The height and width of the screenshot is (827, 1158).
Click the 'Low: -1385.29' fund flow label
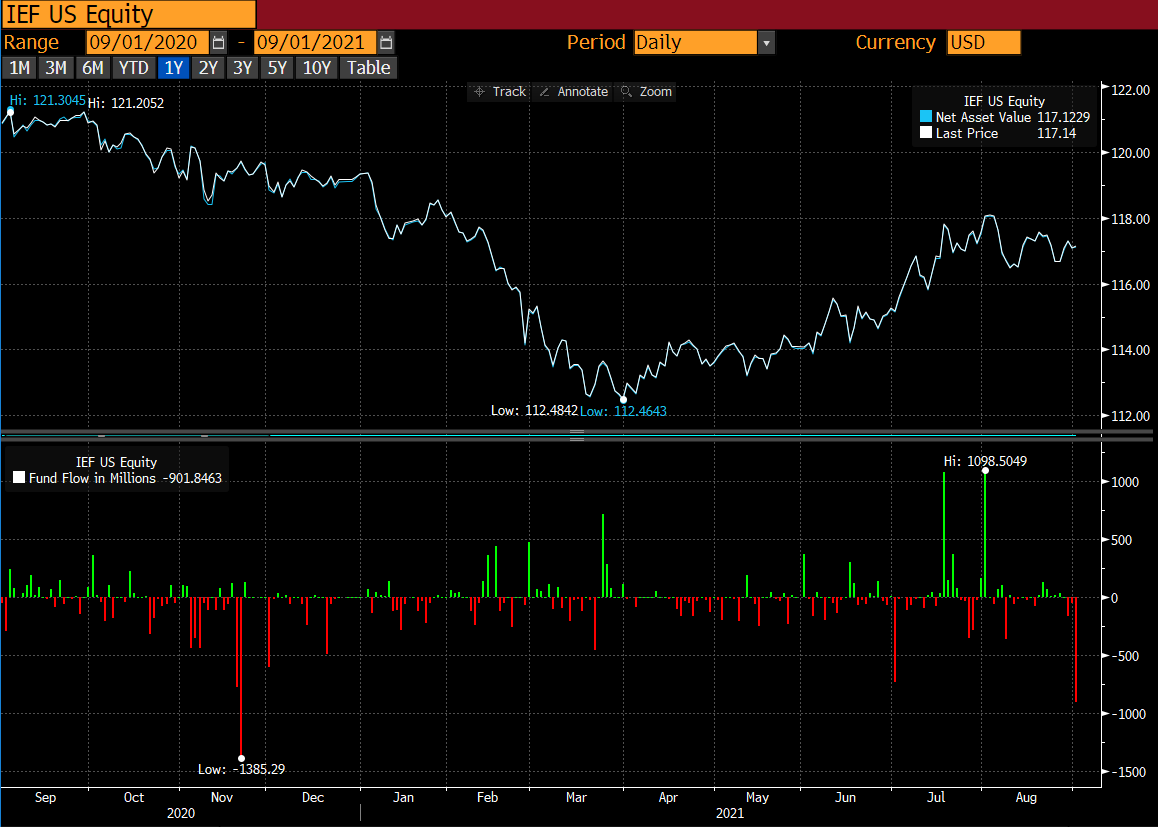click(241, 769)
